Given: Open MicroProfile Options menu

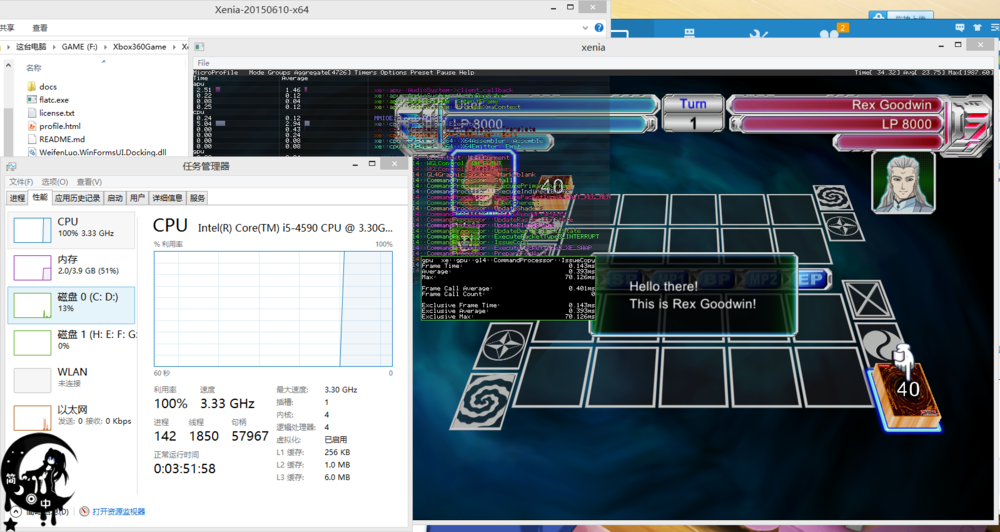Looking at the screenshot, I should [x=393, y=73].
